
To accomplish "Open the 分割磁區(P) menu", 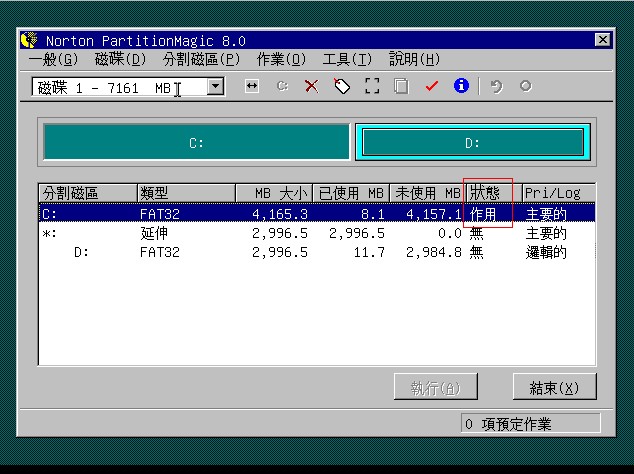I will coord(201,60).
